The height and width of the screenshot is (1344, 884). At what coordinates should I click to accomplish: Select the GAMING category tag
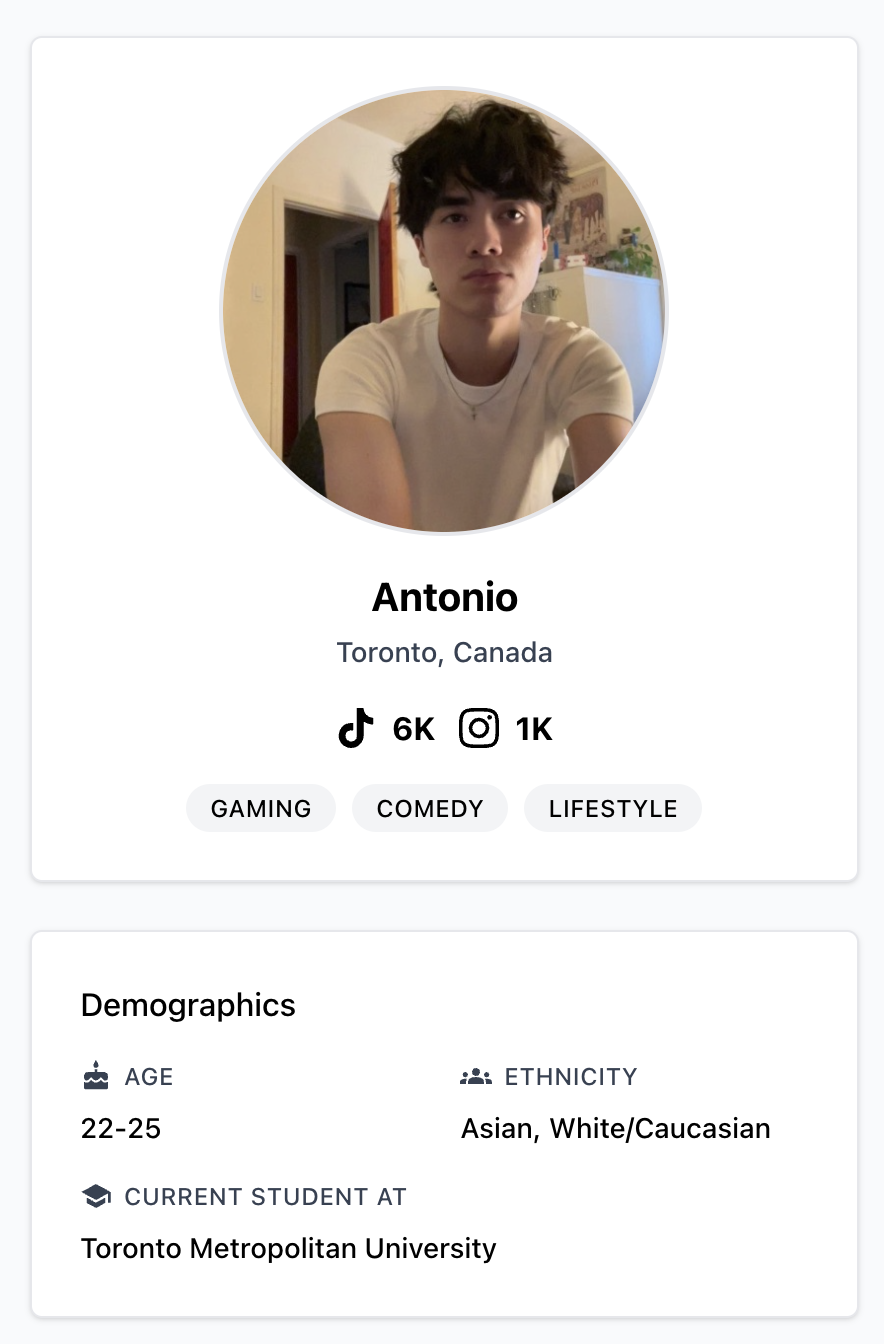point(261,808)
